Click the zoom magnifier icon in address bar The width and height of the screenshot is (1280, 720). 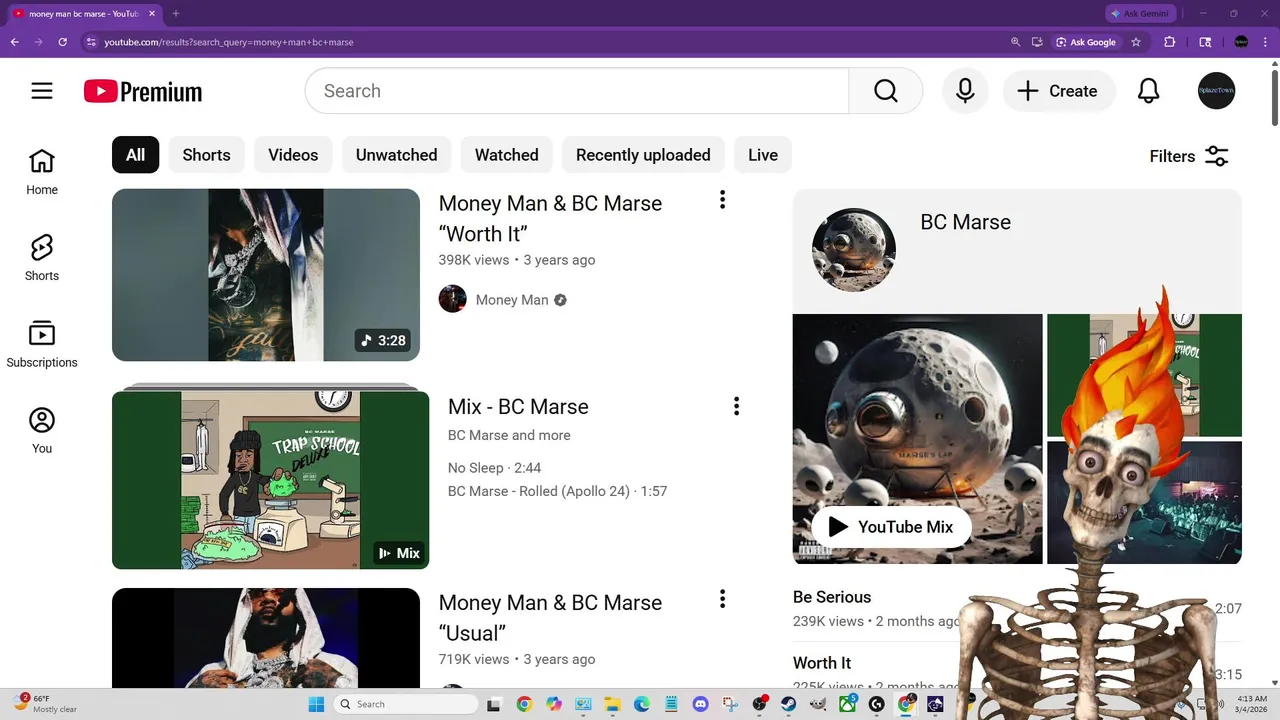[1016, 42]
